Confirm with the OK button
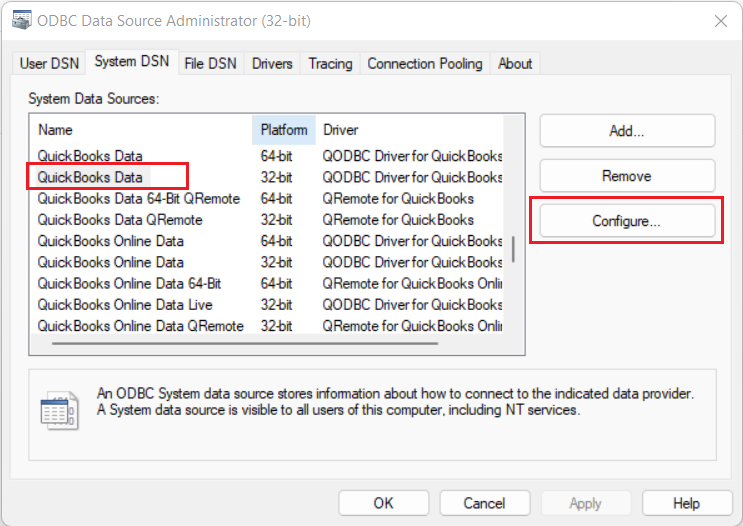The width and height of the screenshot is (743, 526). tap(385, 503)
